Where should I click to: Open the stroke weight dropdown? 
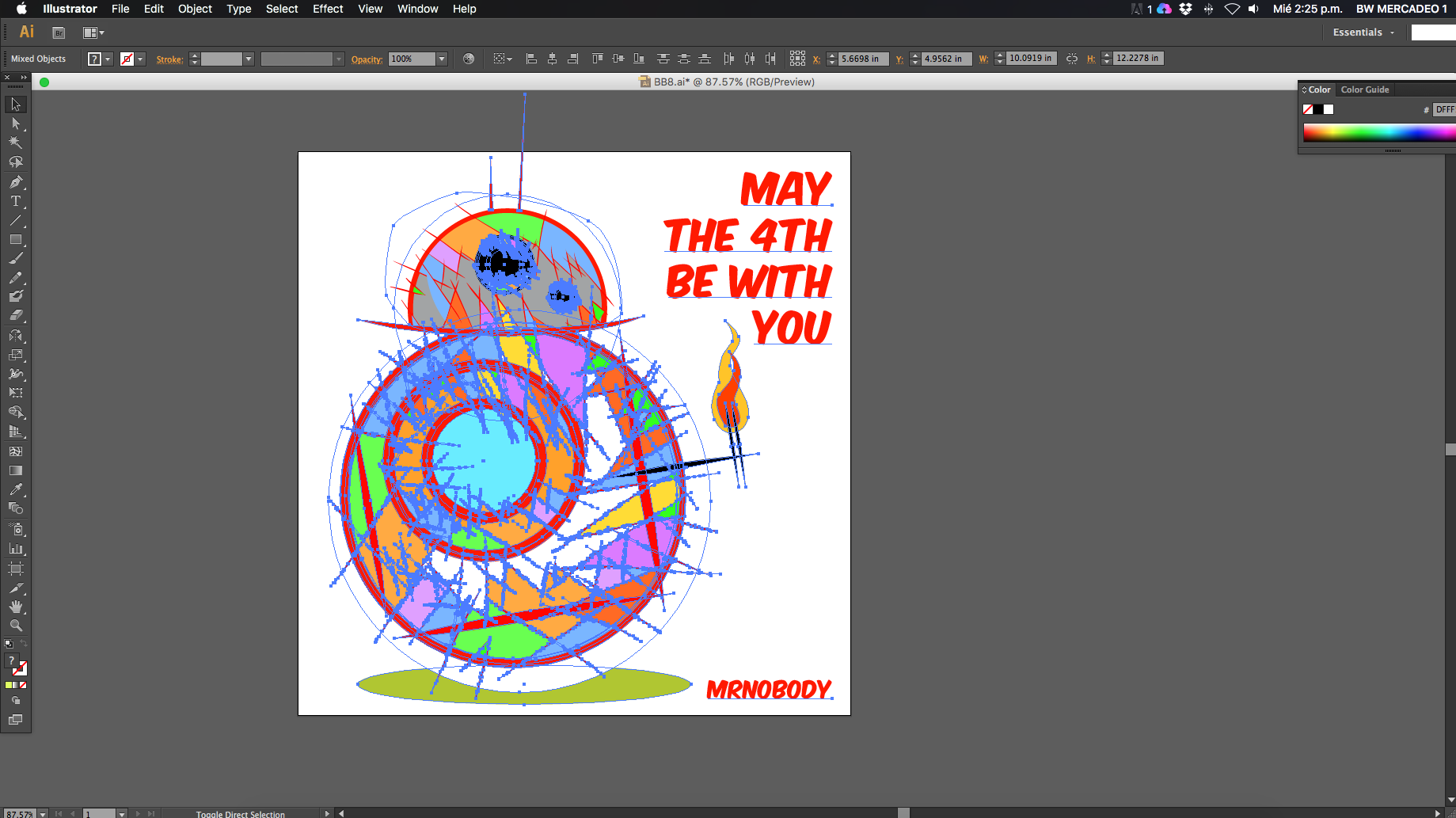(x=248, y=59)
